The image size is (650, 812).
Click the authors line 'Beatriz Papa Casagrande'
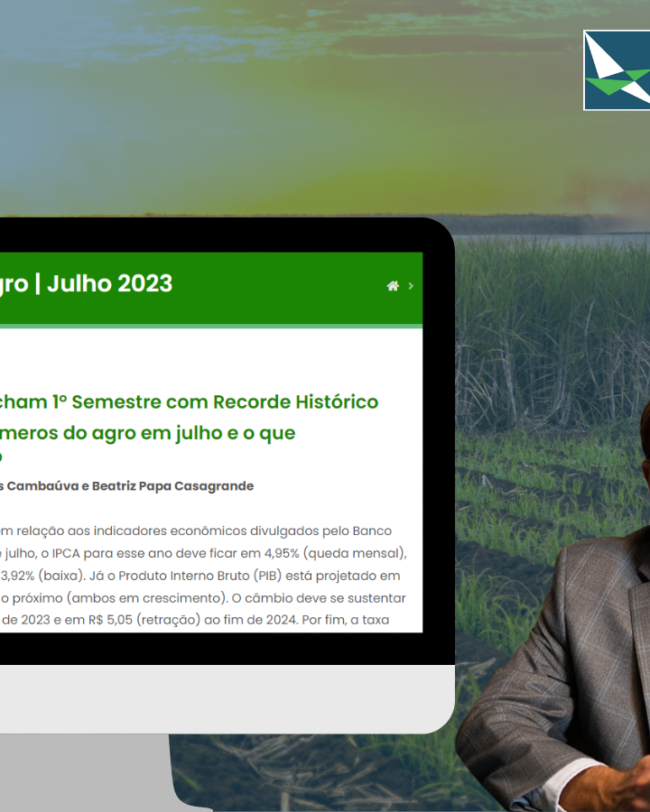click(x=172, y=486)
